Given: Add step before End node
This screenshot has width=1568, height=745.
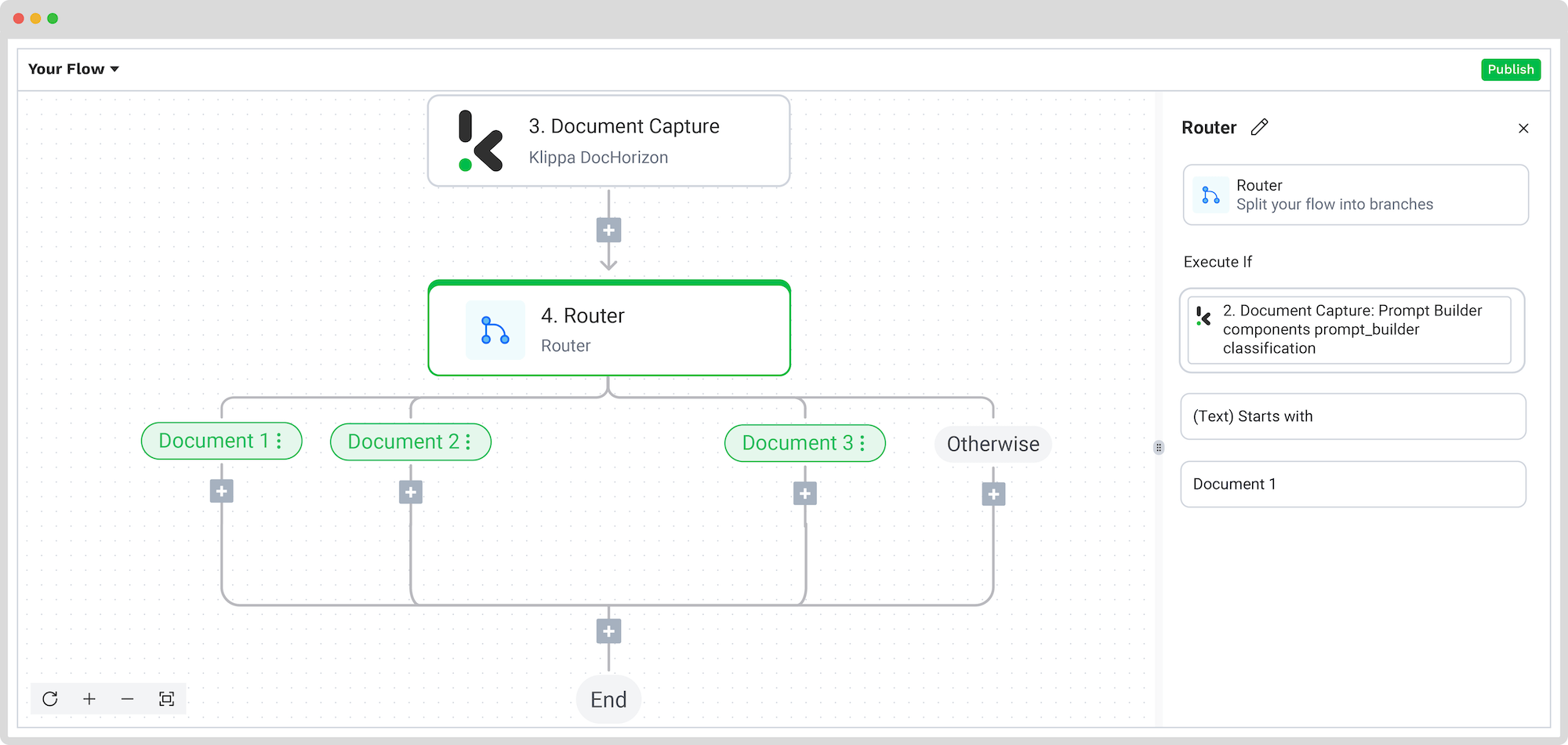Looking at the screenshot, I should (608, 631).
